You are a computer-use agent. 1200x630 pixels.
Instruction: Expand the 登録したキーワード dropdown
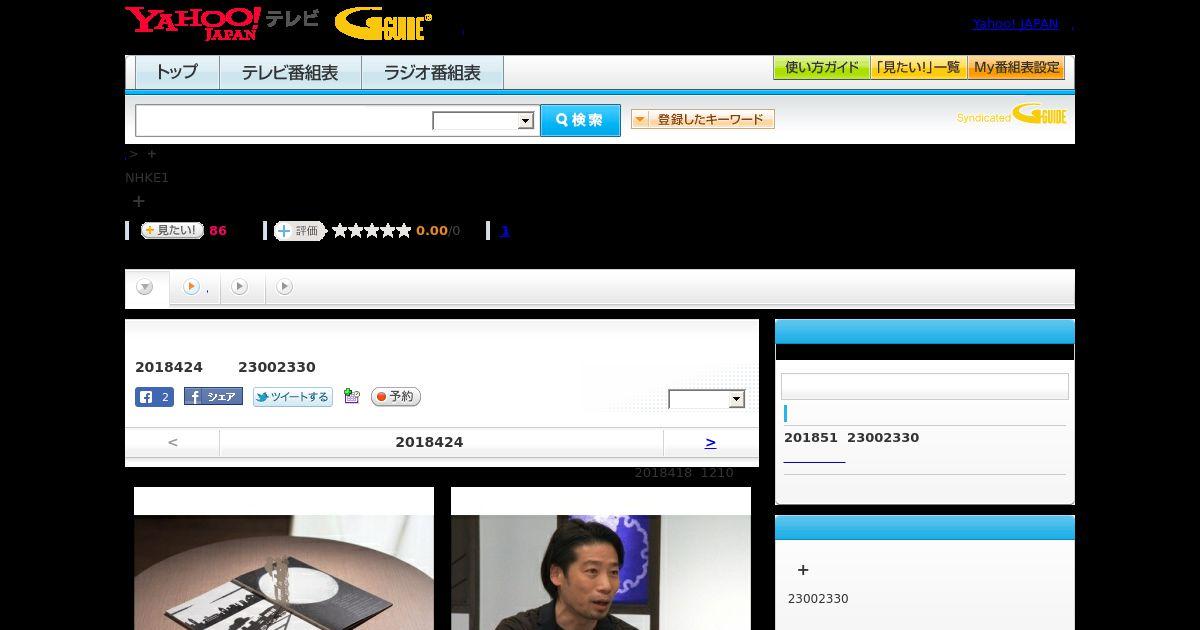coord(703,119)
